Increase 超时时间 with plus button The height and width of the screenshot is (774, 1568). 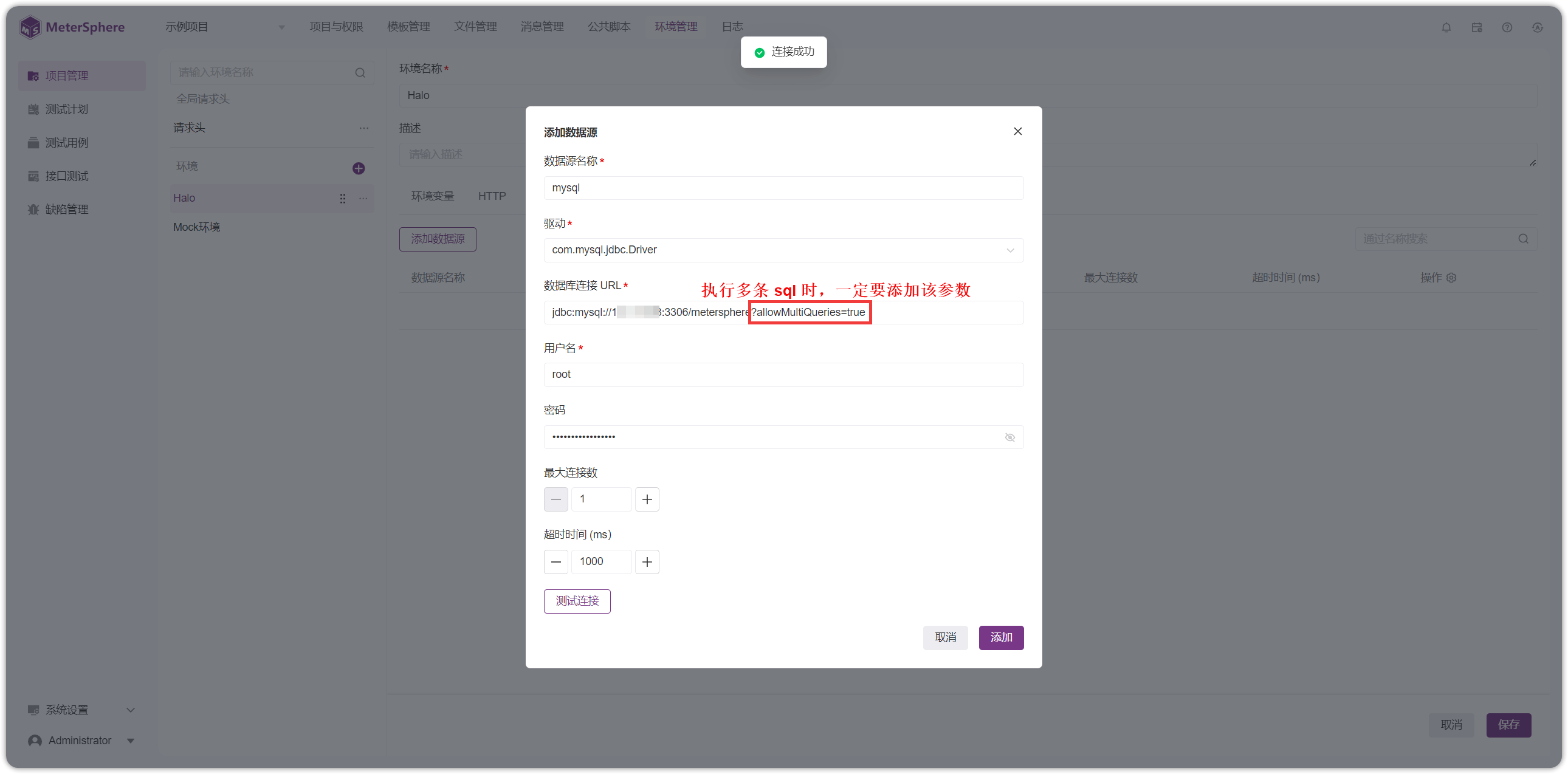[647, 561]
